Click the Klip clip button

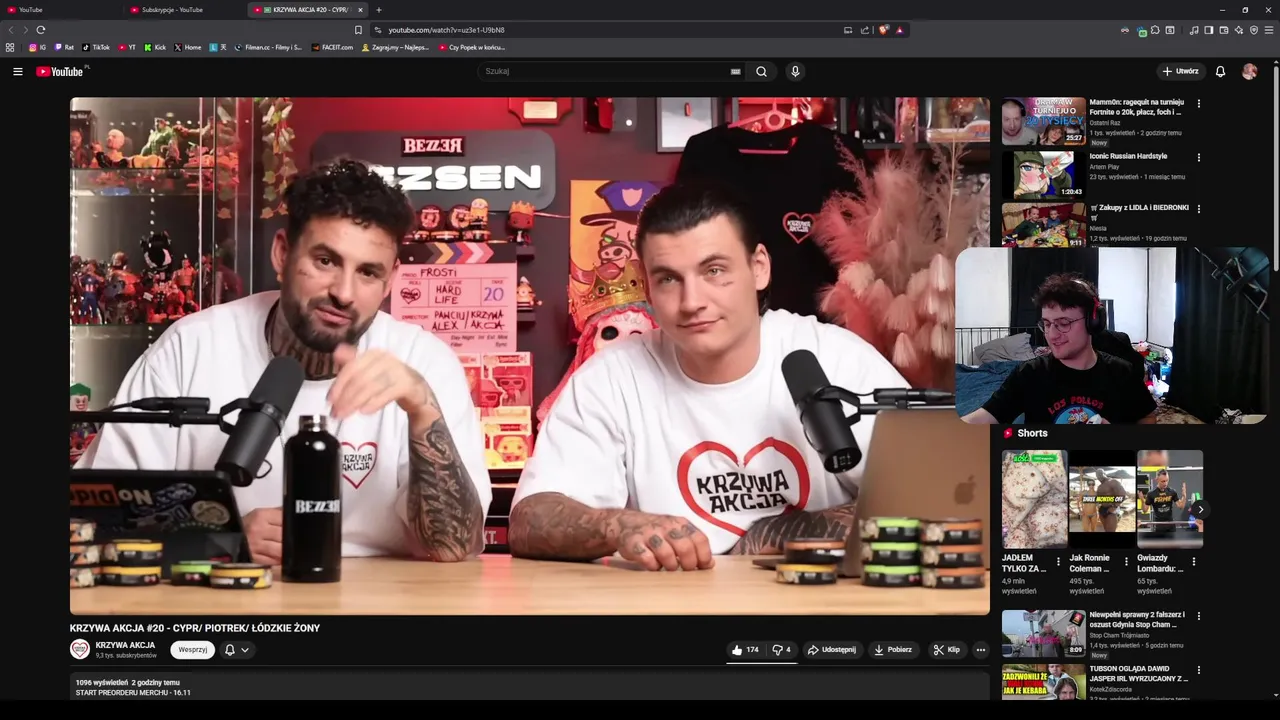pyautogui.click(x=946, y=649)
